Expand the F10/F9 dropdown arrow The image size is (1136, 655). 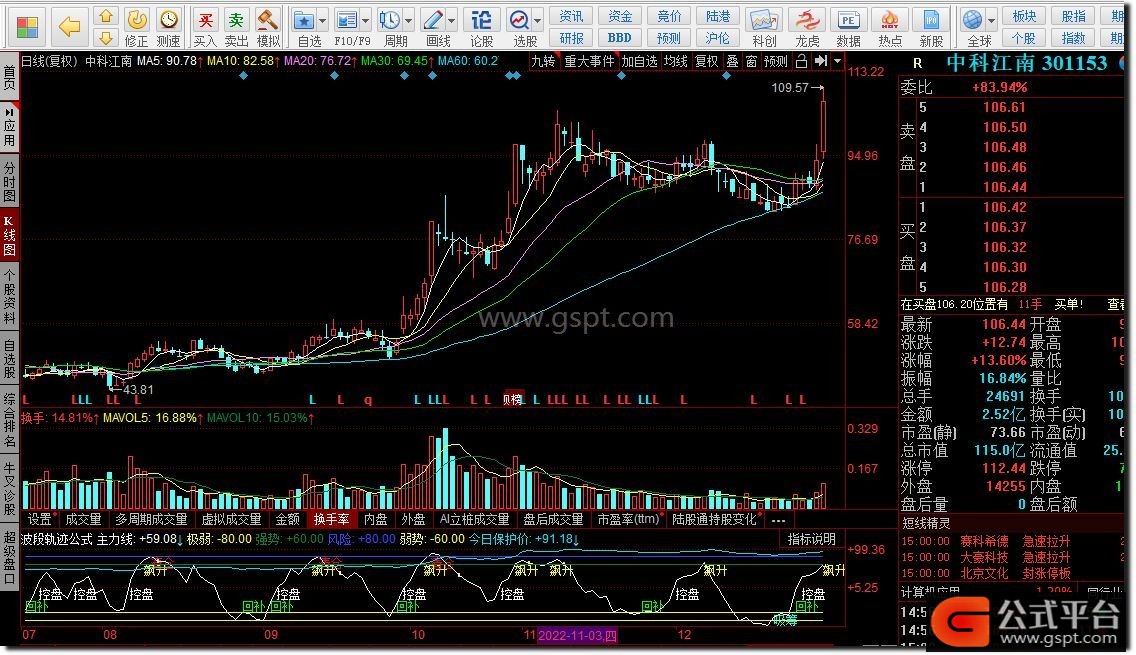coord(366,20)
